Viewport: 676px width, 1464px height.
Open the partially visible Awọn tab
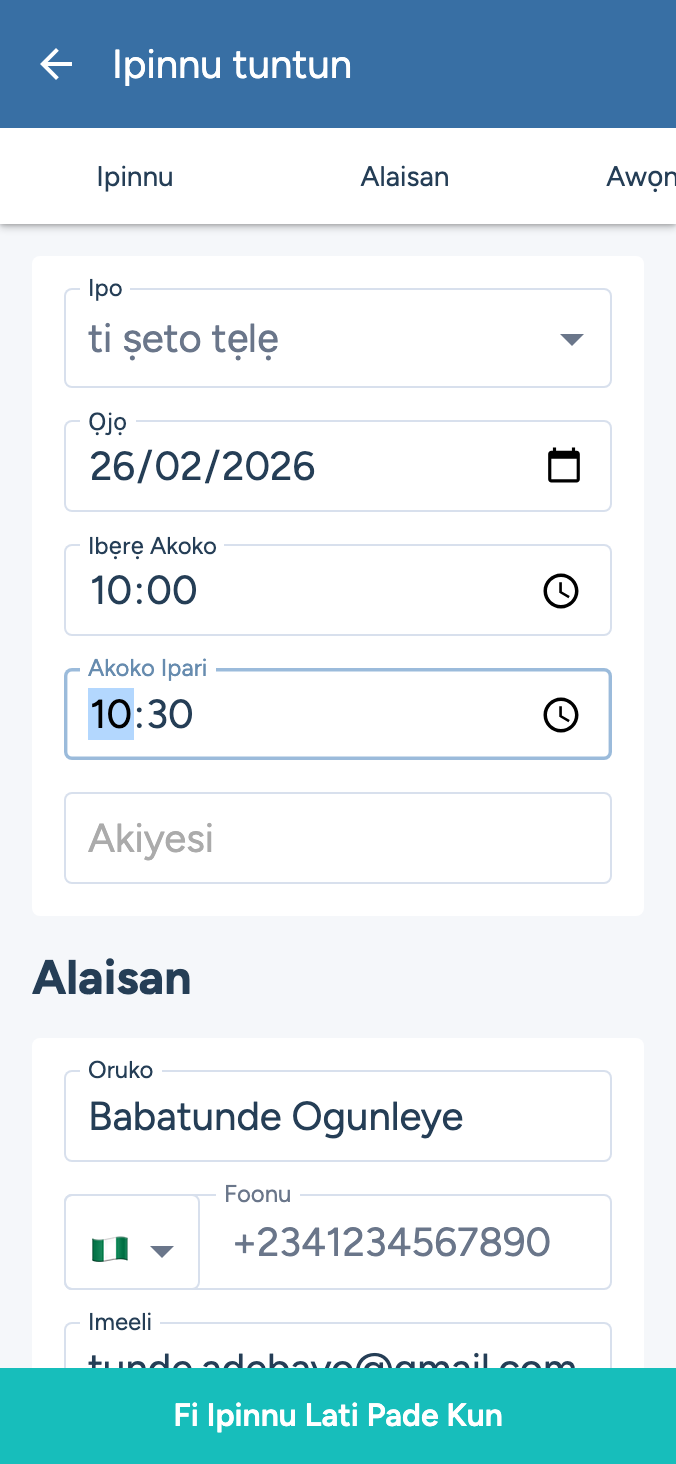[x=640, y=177]
